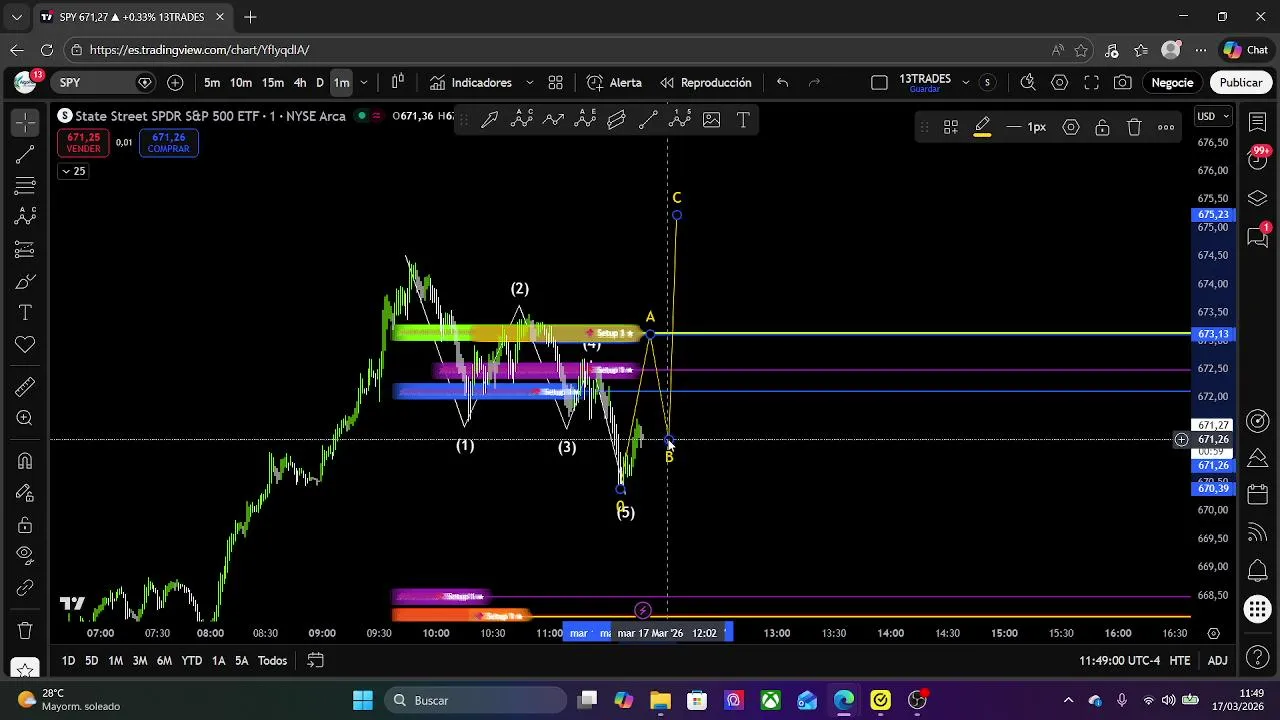Select the ABC correction wave tool
Viewport: 1280px width, 720px height.
(x=522, y=120)
